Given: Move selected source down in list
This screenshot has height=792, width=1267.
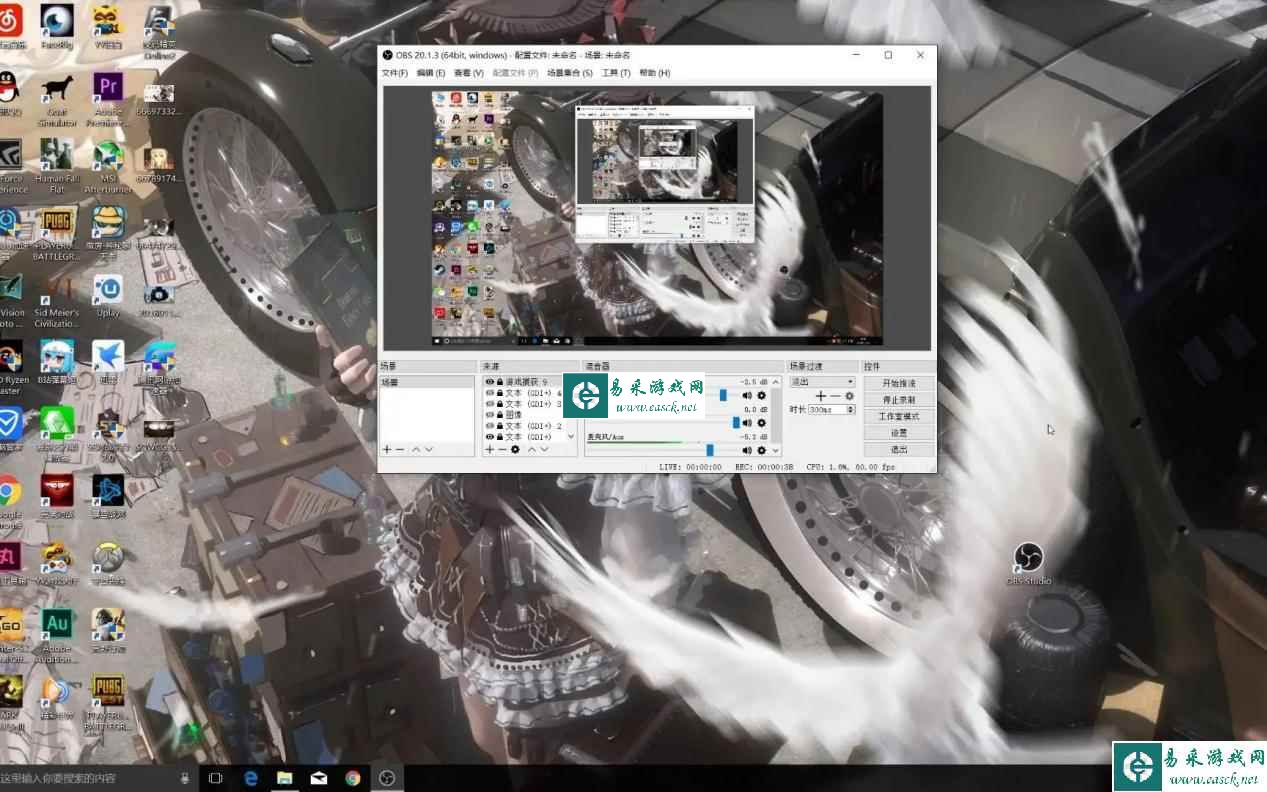Looking at the screenshot, I should [544, 450].
